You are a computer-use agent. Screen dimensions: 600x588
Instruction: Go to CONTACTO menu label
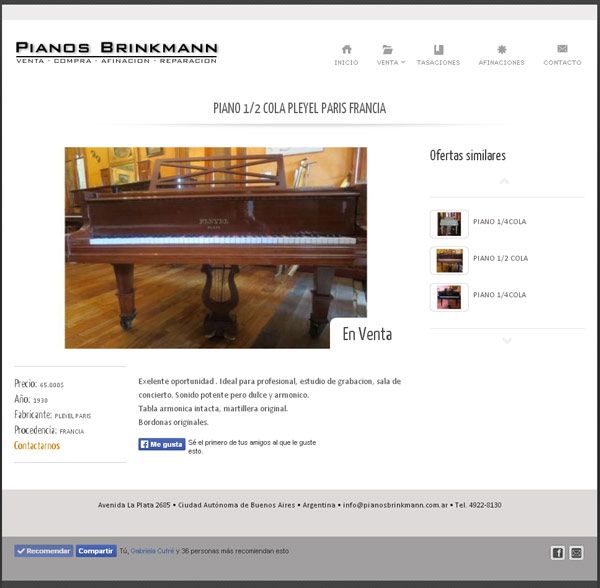(x=562, y=62)
